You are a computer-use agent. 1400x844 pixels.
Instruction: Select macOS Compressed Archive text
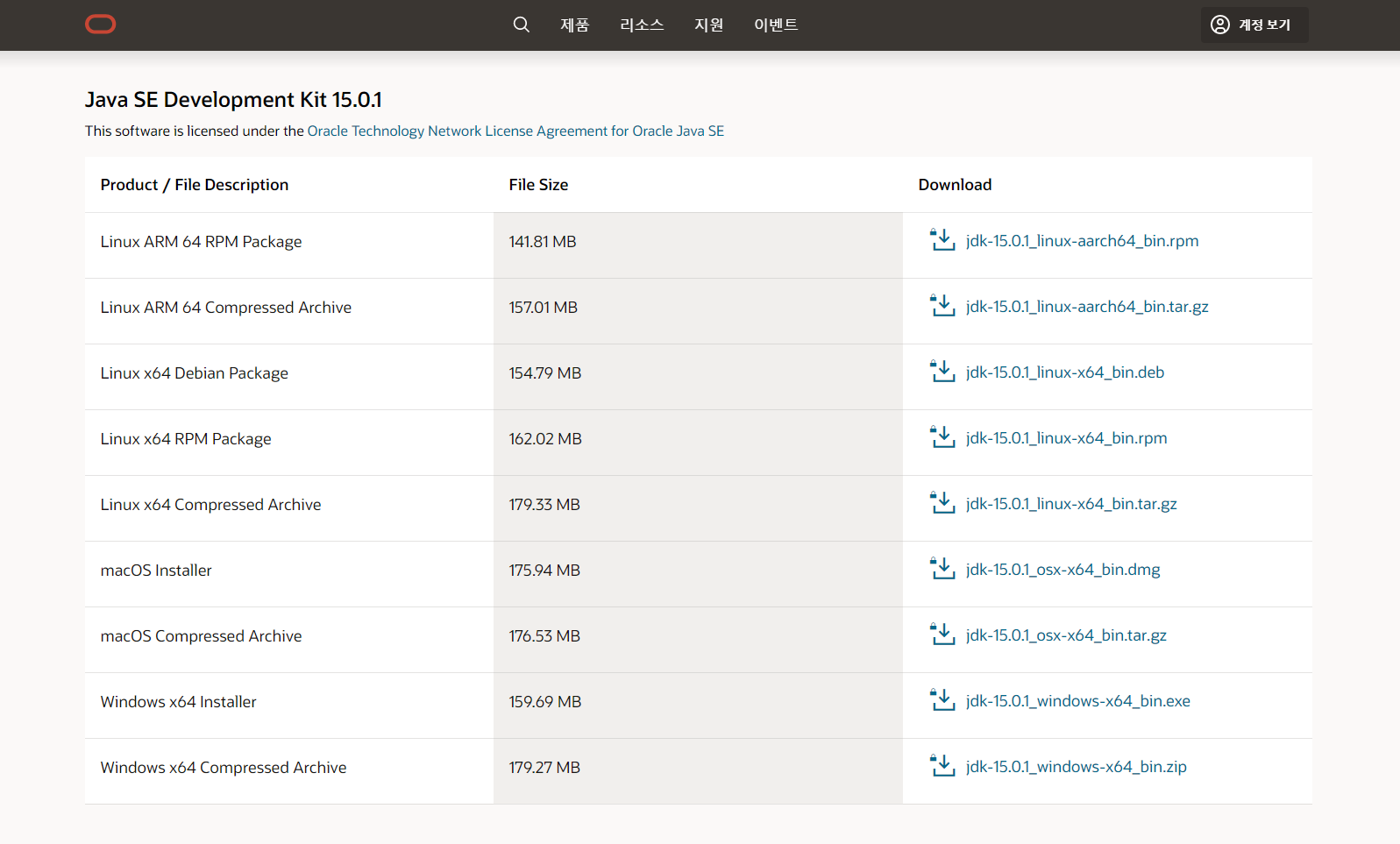pos(201,636)
